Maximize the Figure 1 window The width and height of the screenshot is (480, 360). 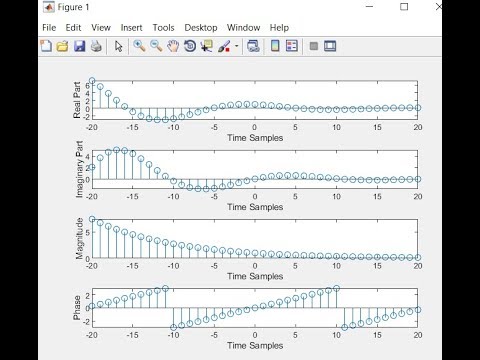(404, 7)
